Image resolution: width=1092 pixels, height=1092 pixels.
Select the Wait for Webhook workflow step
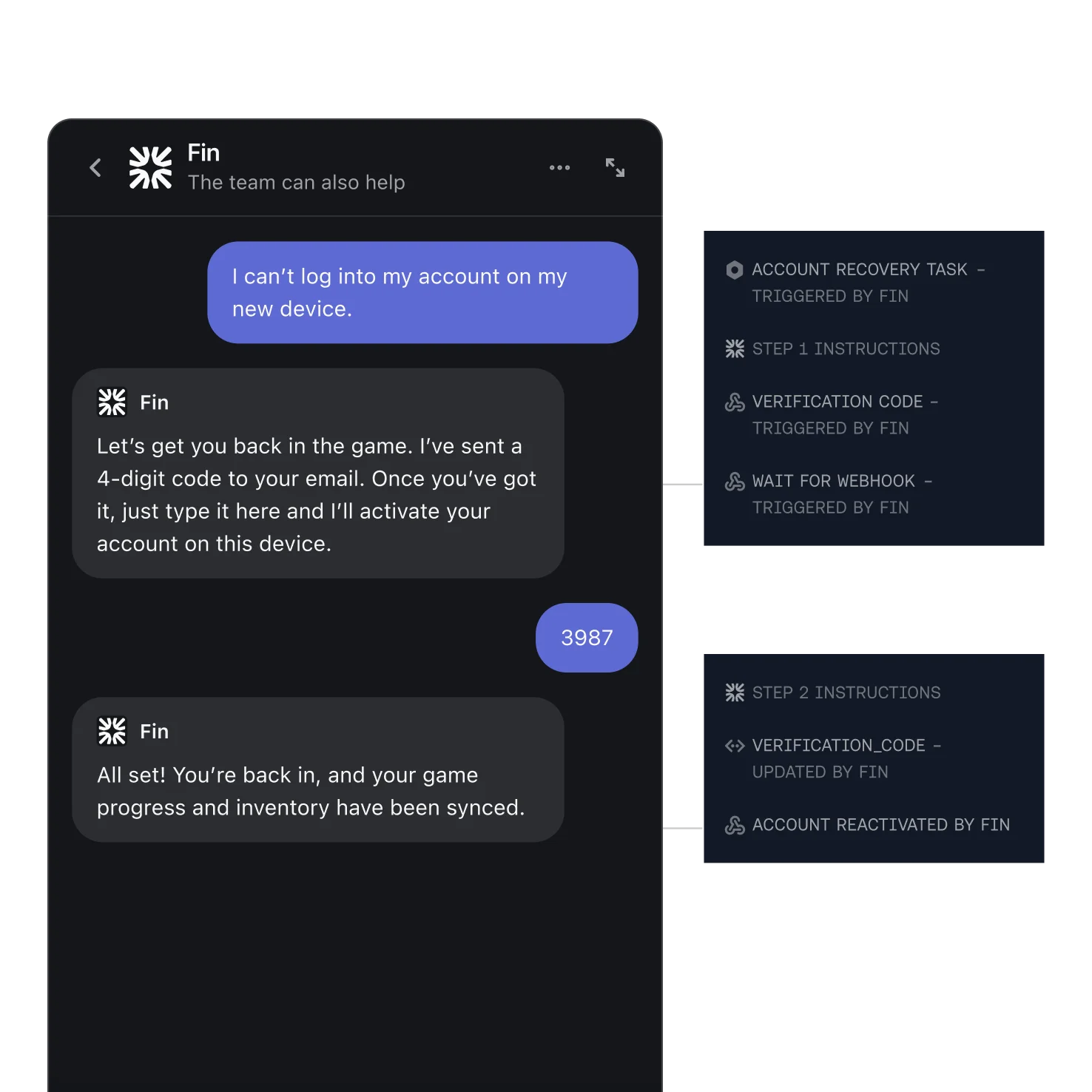[x=842, y=493]
